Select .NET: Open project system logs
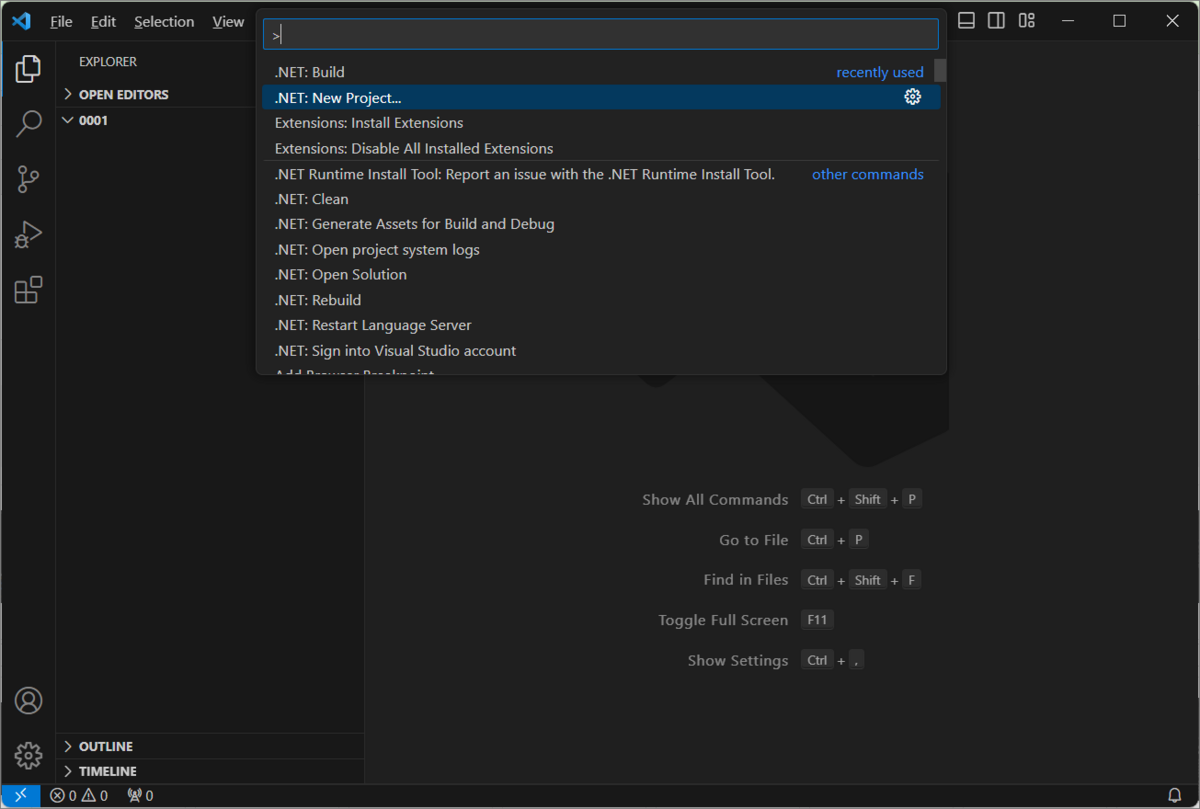The width and height of the screenshot is (1200, 809). click(600, 249)
